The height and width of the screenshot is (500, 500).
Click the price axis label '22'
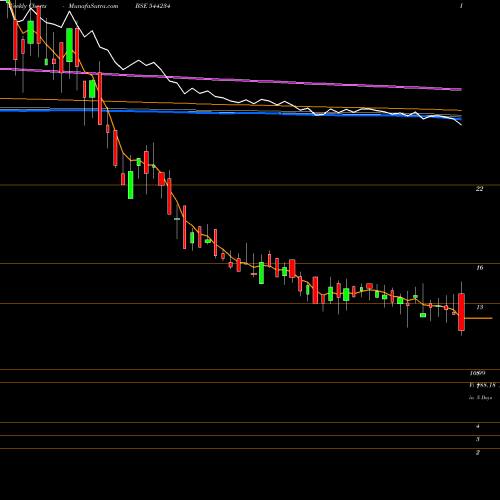[x=479, y=189]
